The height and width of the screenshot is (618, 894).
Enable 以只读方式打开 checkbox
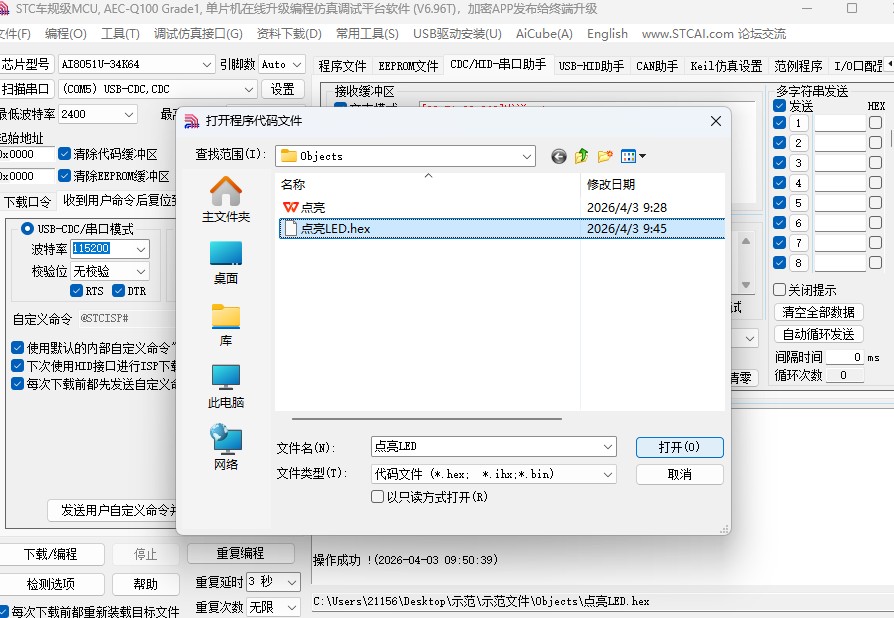(377, 497)
